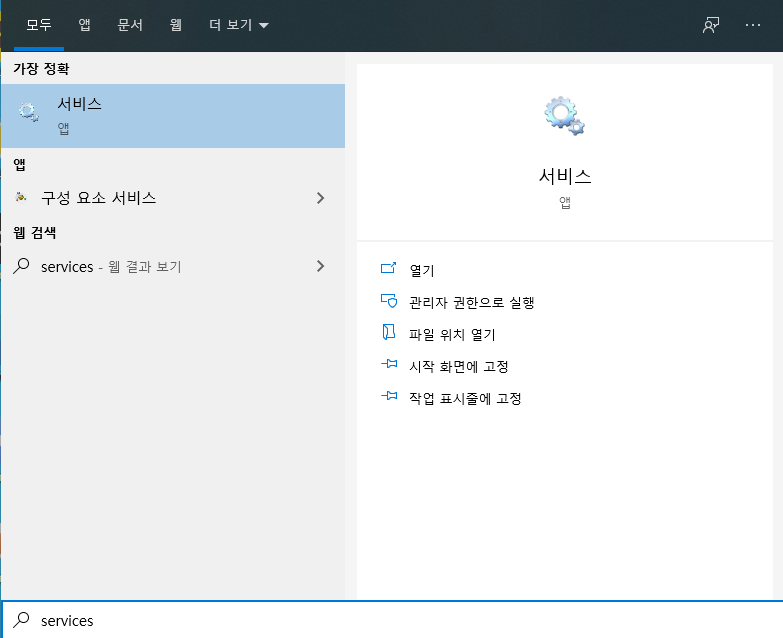Expand the services web result chevron
The height and width of the screenshot is (638, 783).
pyautogui.click(x=321, y=266)
